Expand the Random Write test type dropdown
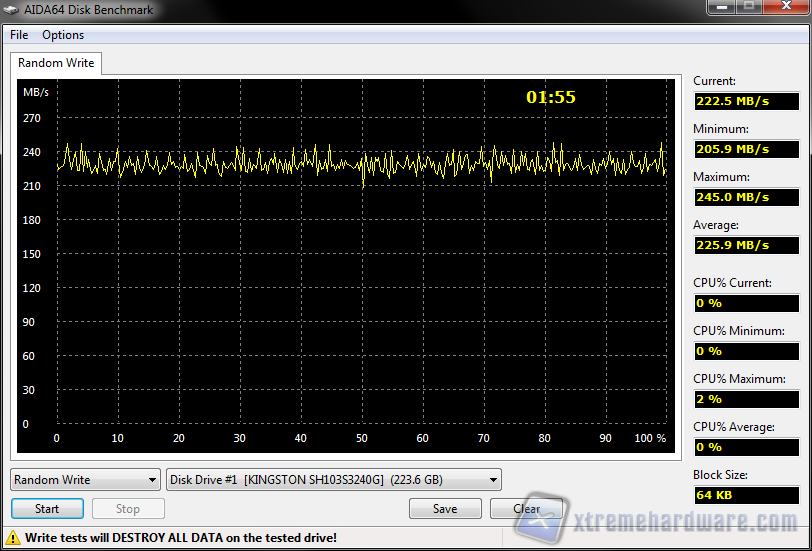The image size is (812, 551). coord(85,480)
